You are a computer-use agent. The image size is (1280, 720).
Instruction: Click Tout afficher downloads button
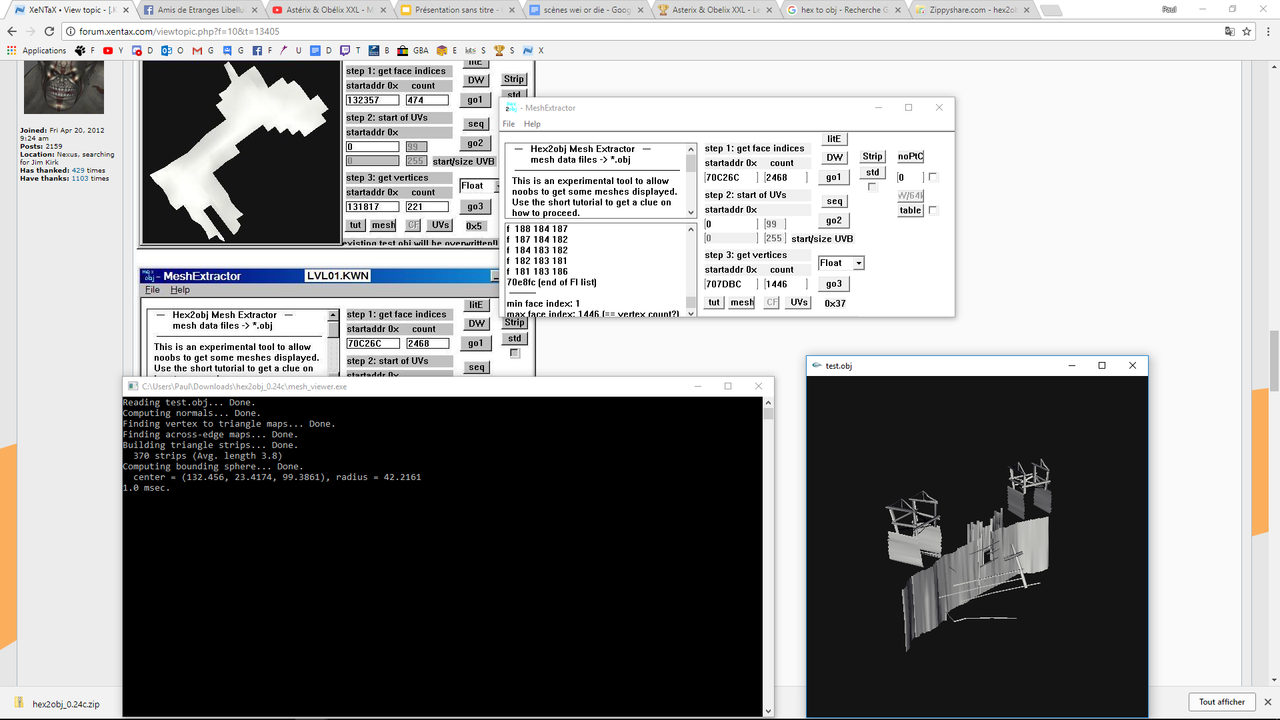coord(1221,702)
